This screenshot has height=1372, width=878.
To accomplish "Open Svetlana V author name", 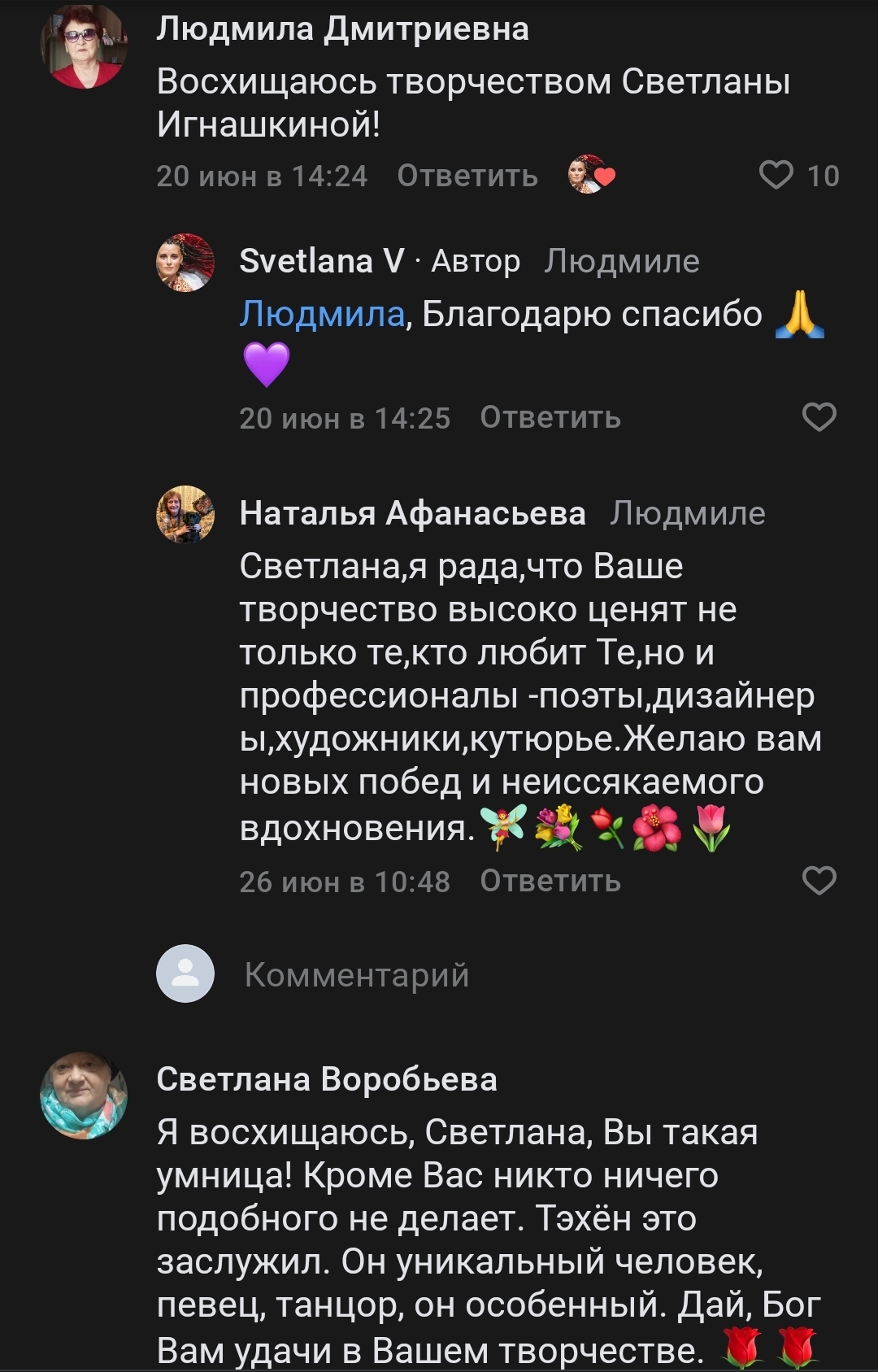I will coord(321,261).
